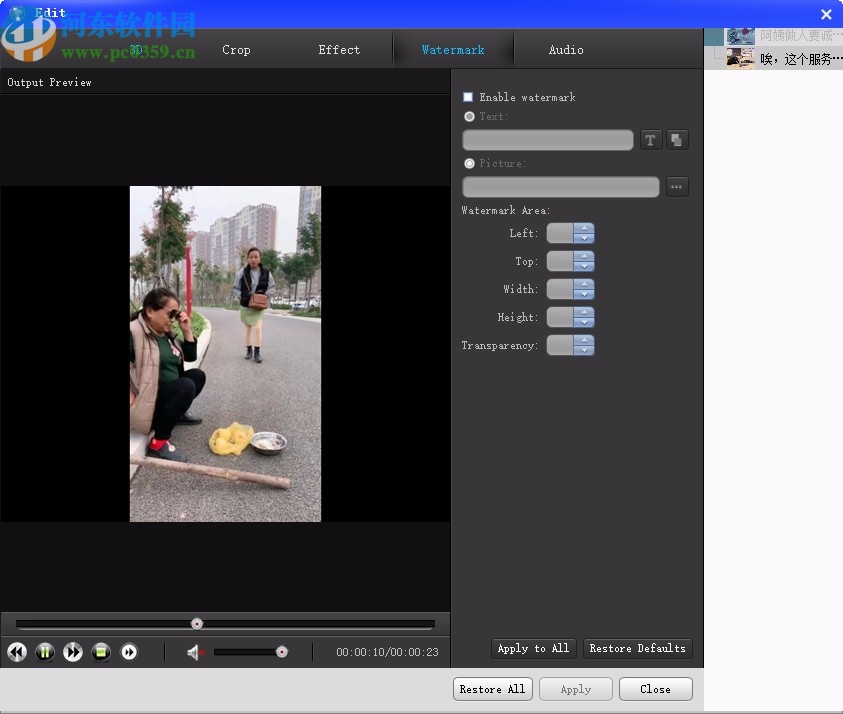Browse for picture with ellipsis button
This screenshot has height=714, width=843.
point(677,186)
